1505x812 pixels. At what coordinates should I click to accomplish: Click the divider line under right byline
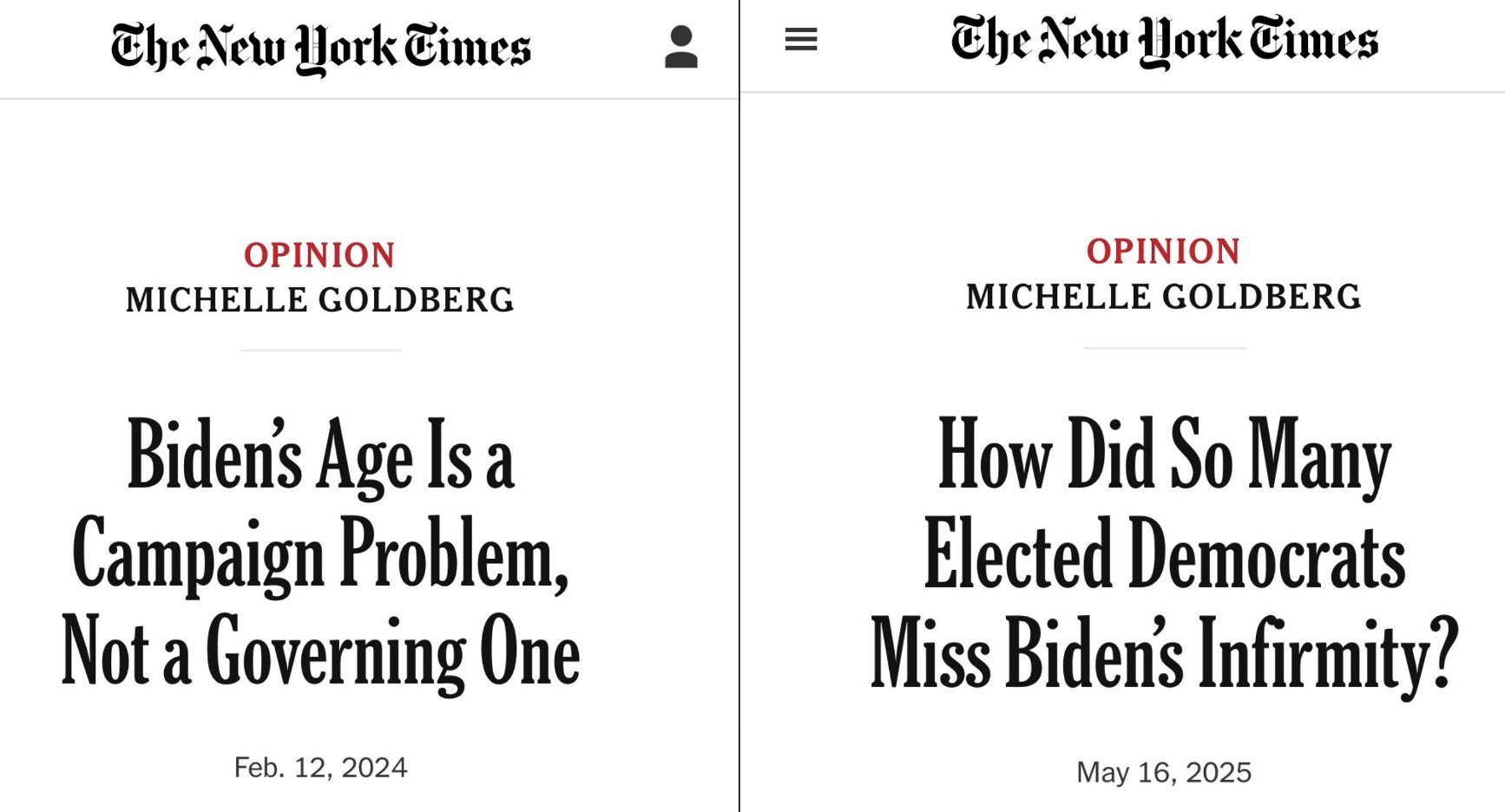coord(1165,348)
